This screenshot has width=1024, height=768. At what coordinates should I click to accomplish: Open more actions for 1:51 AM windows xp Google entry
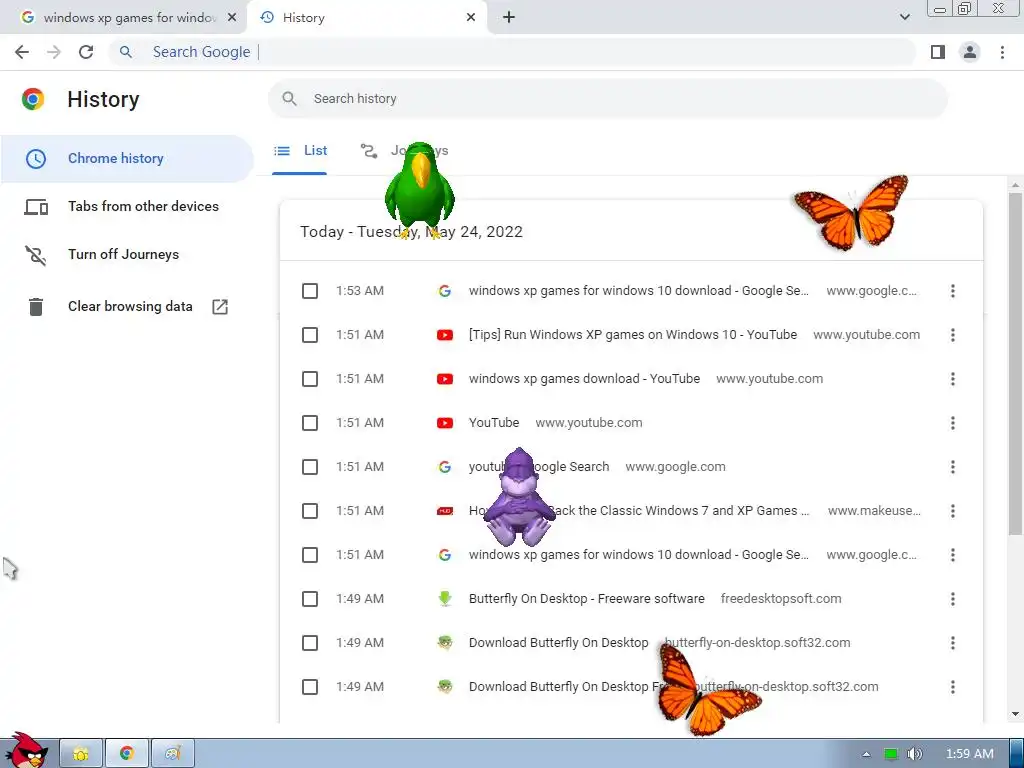click(953, 555)
